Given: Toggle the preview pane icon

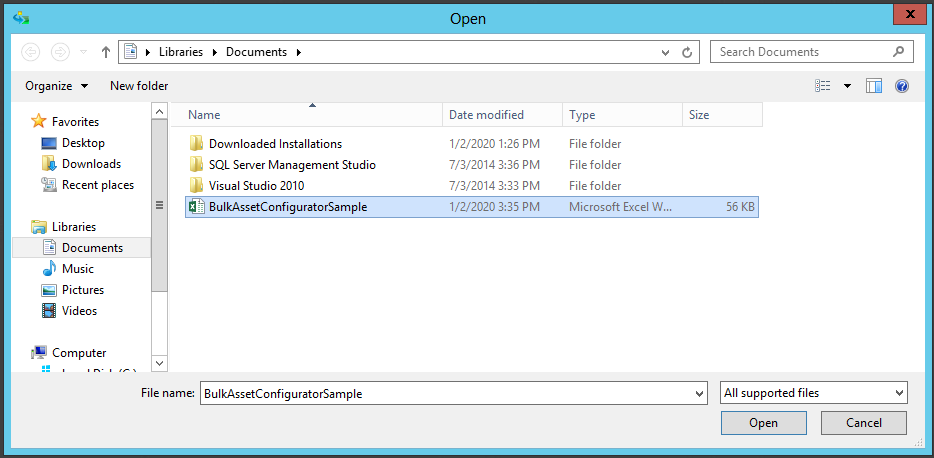Looking at the screenshot, I should pyautogui.click(x=874, y=86).
